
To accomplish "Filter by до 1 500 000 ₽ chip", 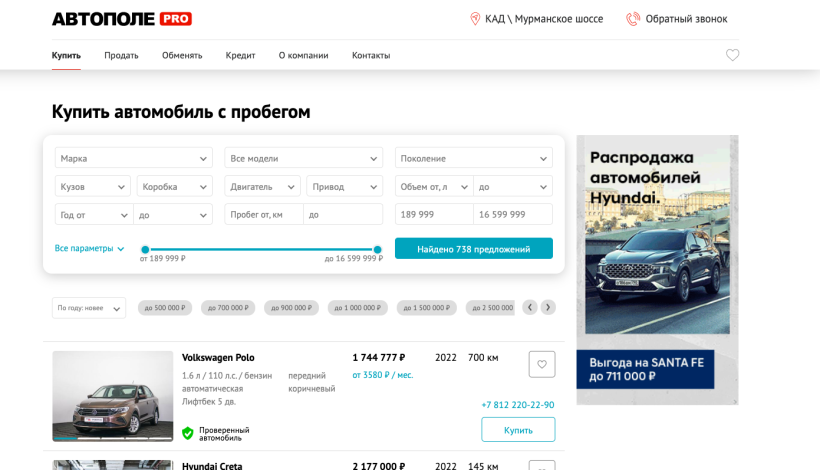I will pos(427,308).
